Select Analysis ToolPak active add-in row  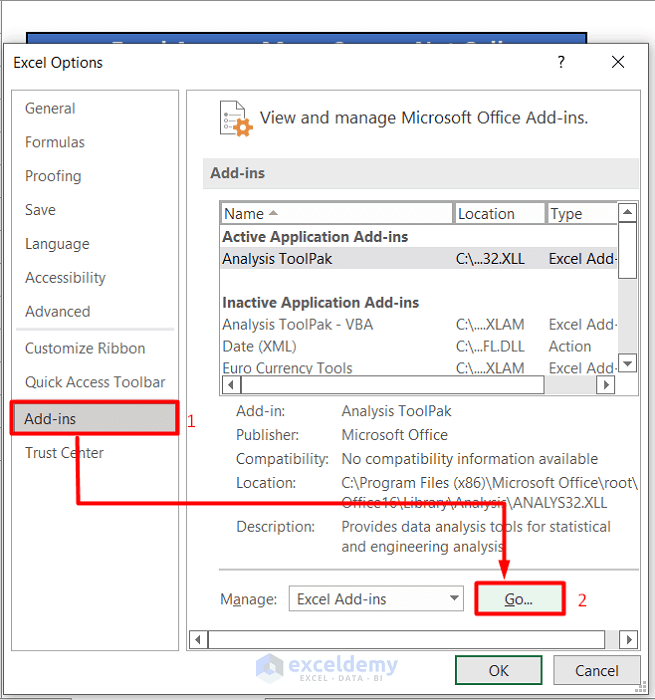(419, 259)
